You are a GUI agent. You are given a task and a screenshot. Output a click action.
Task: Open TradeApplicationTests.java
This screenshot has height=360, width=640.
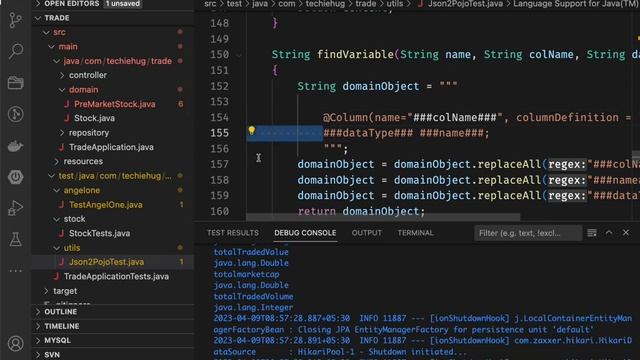[x=116, y=276]
